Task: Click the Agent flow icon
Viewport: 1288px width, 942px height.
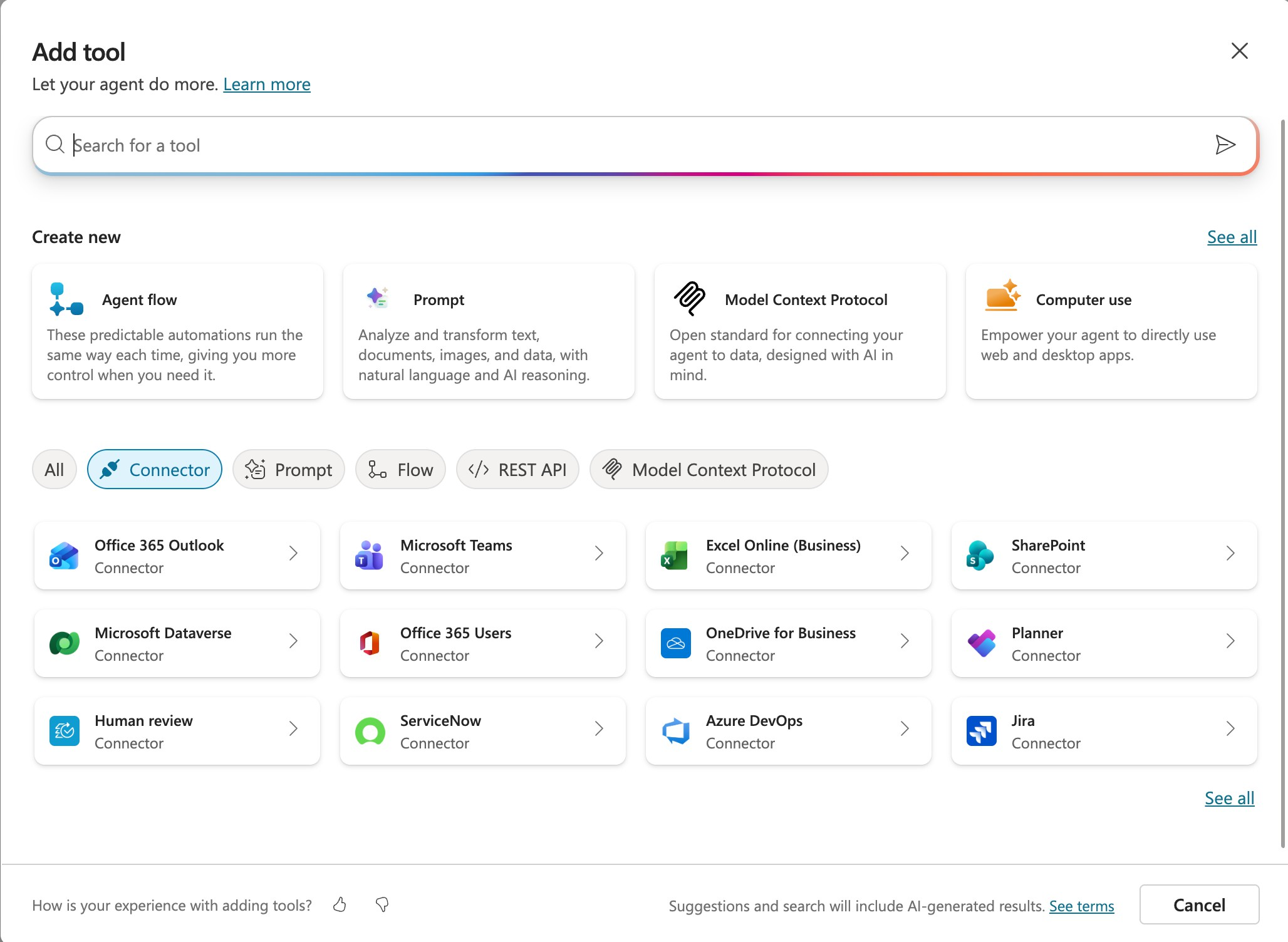Action: coord(66,299)
